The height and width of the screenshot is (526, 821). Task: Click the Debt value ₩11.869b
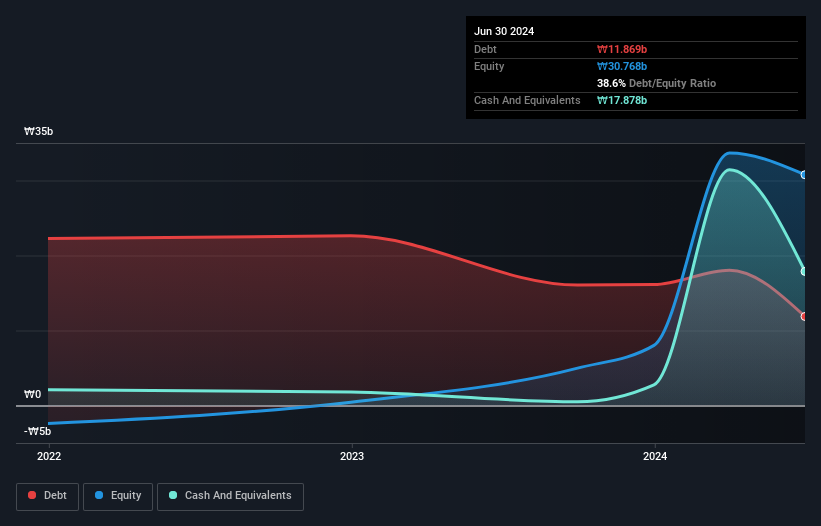pyautogui.click(x=622, y=49)
